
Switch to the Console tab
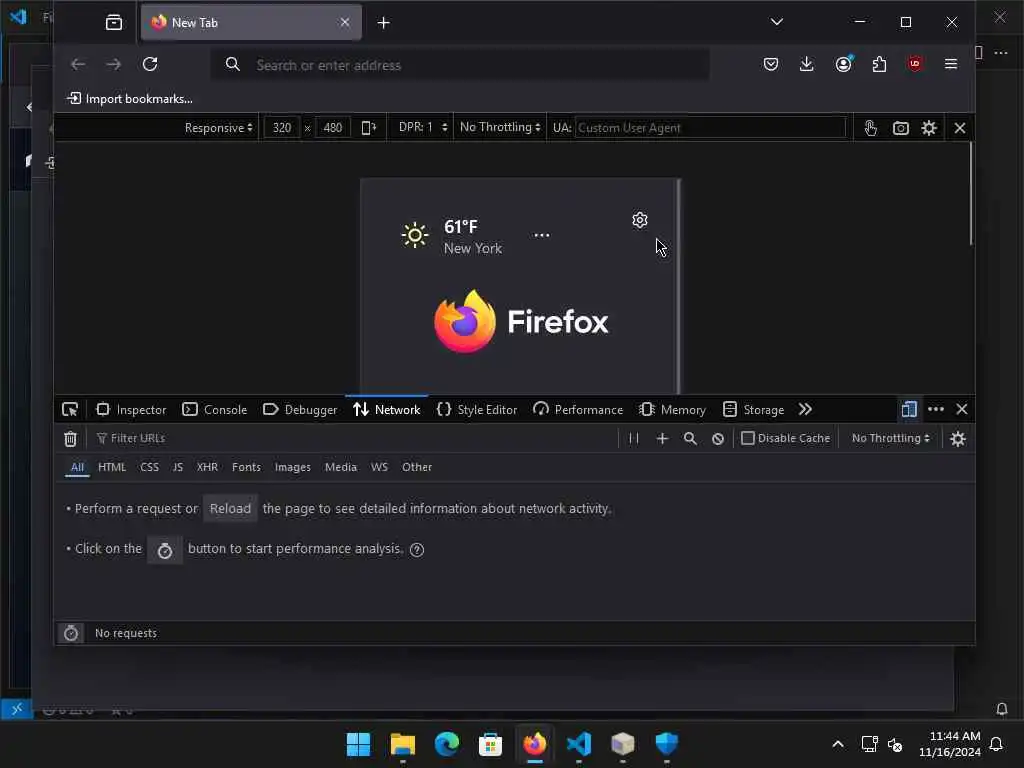(215, 409)
